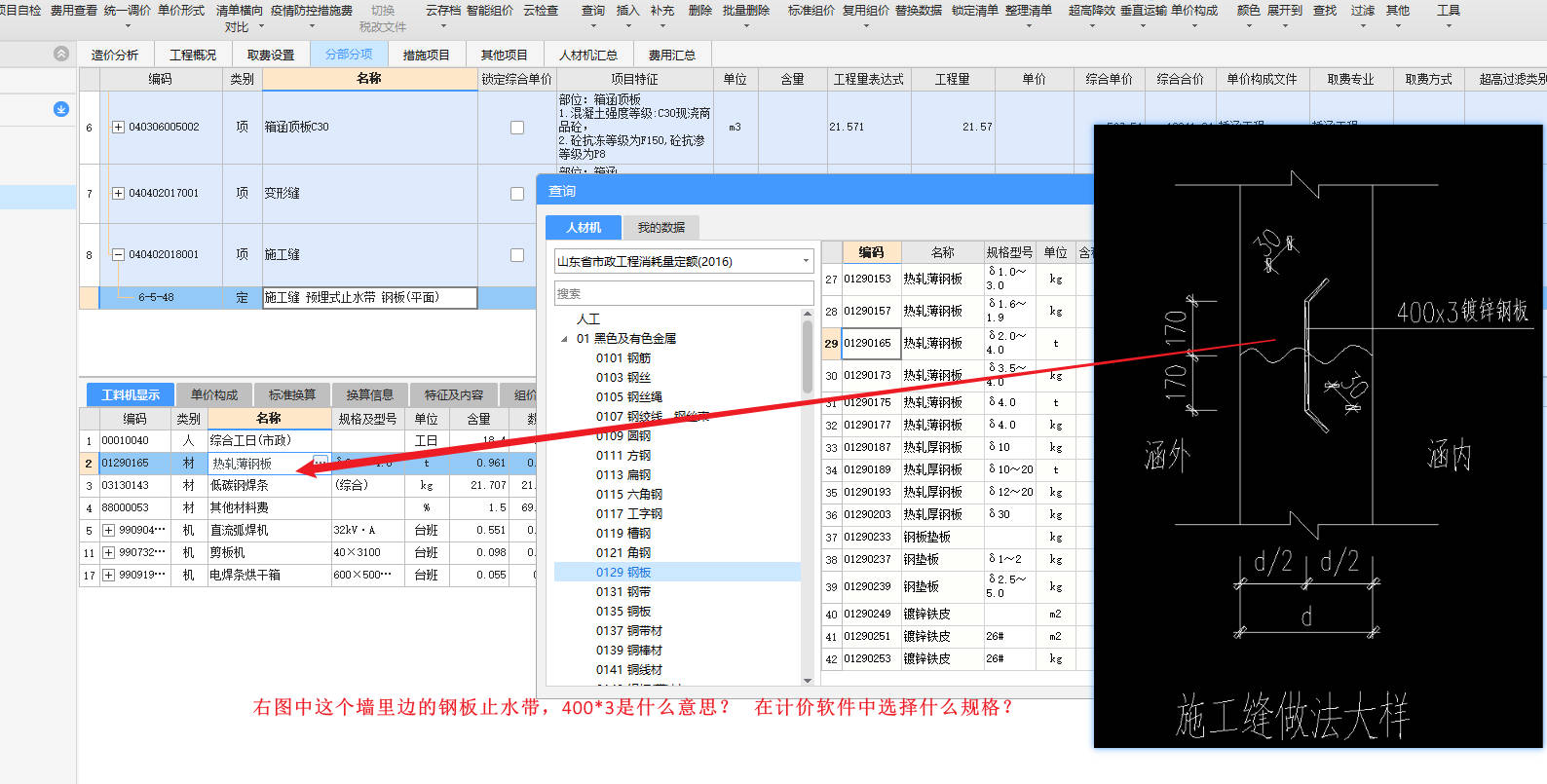Open the 插入 toolbar dropdown
This screenshot has width=1547, height=784.
click(x=628, y=26)
